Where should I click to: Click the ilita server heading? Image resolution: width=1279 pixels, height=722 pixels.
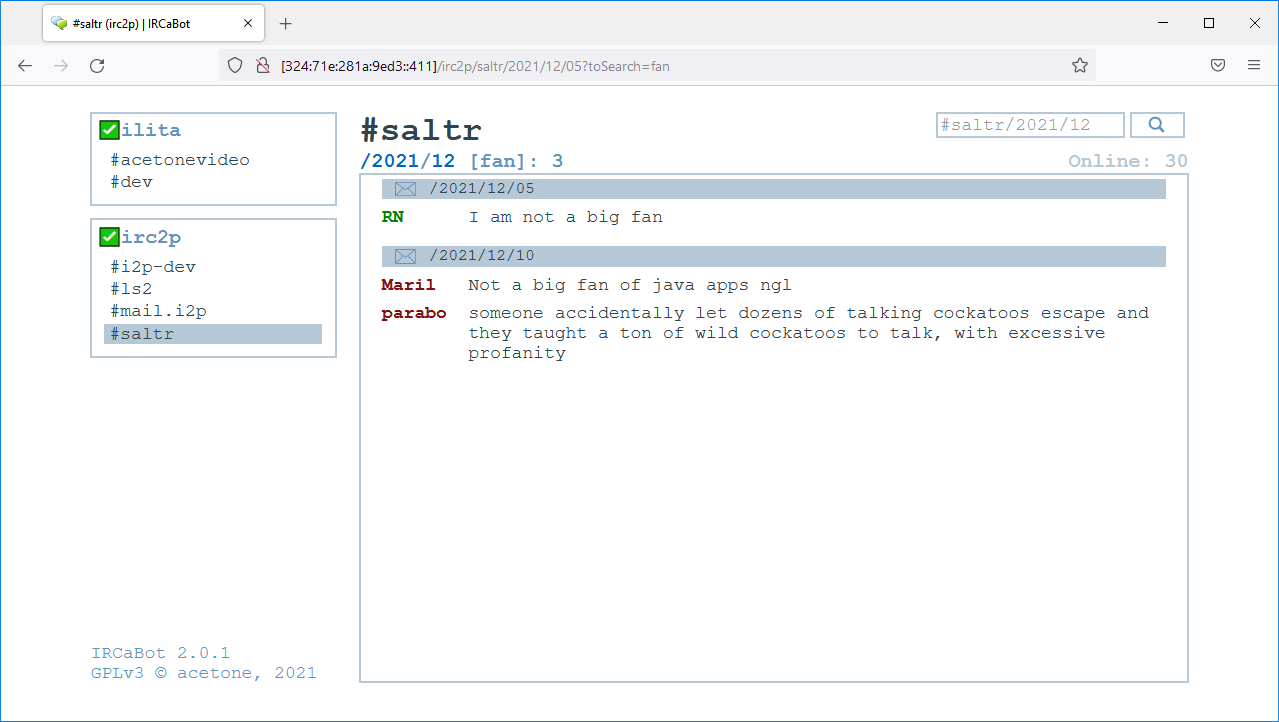click(152, 130)
